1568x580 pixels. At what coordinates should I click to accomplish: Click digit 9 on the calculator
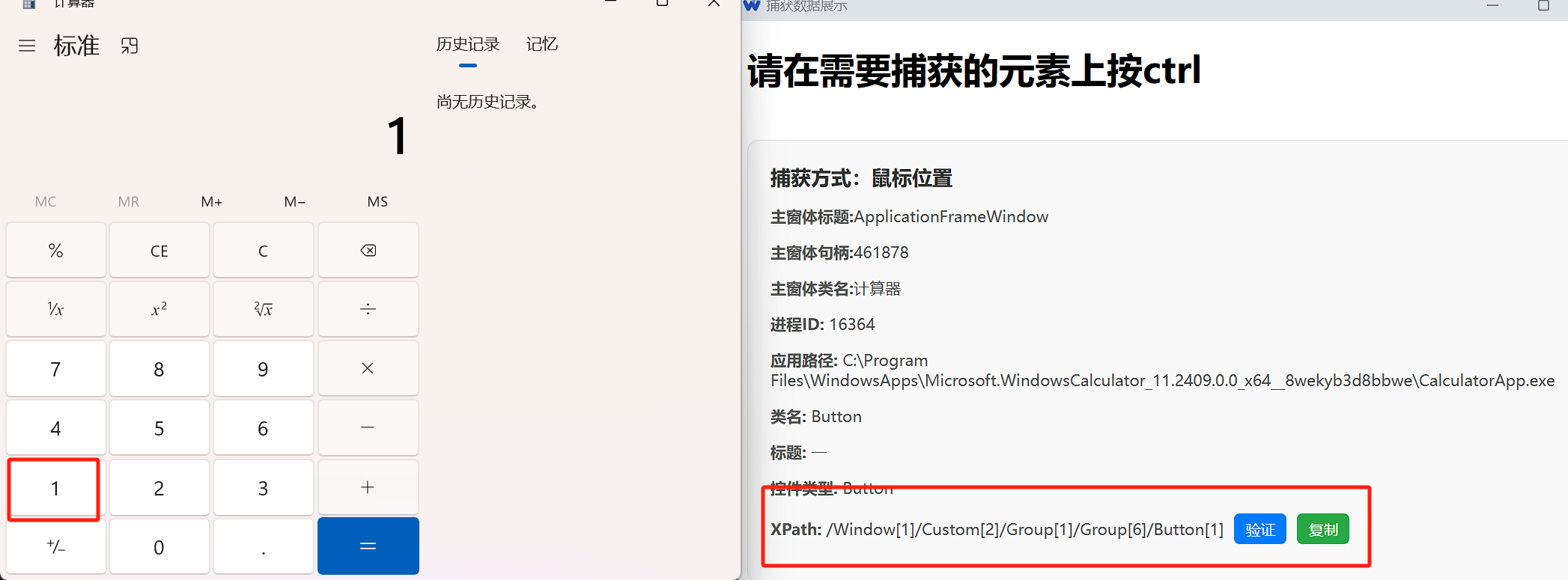point(263,368)
